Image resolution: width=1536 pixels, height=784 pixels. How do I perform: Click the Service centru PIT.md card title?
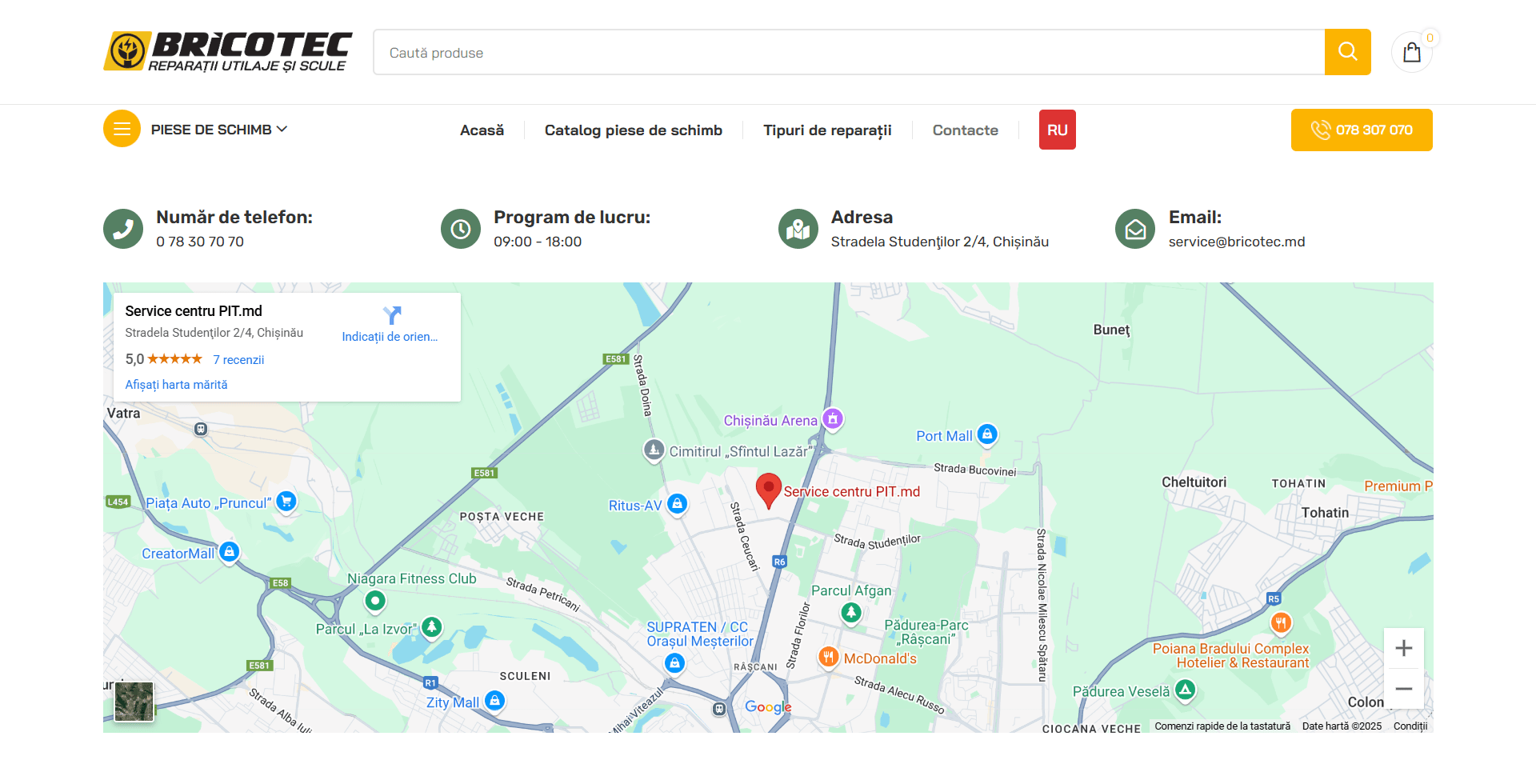click(194, 311)
